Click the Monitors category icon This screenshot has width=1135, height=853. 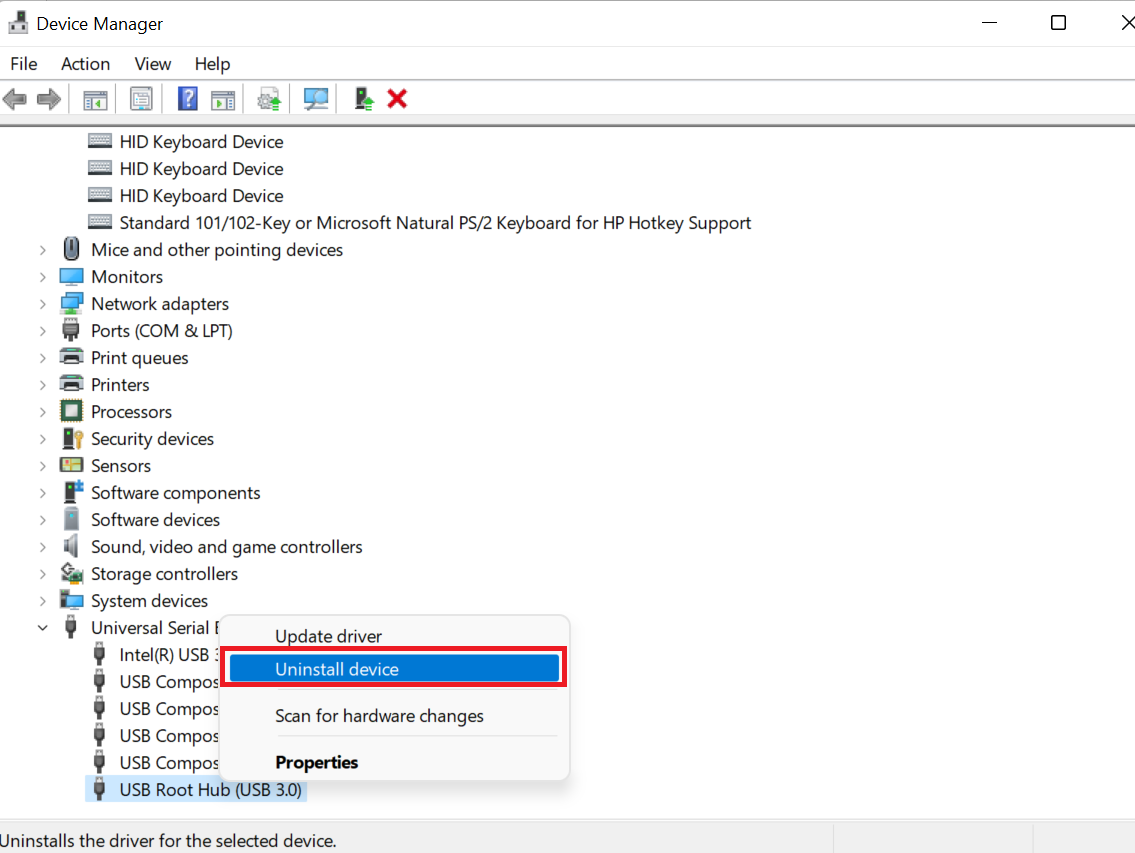(x=71, y=277)
